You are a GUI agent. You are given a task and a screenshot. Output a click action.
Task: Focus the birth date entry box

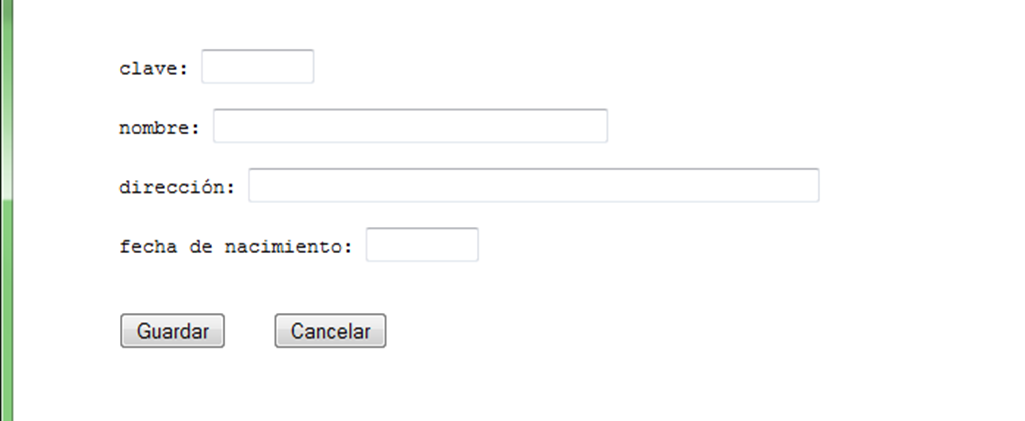422,245
